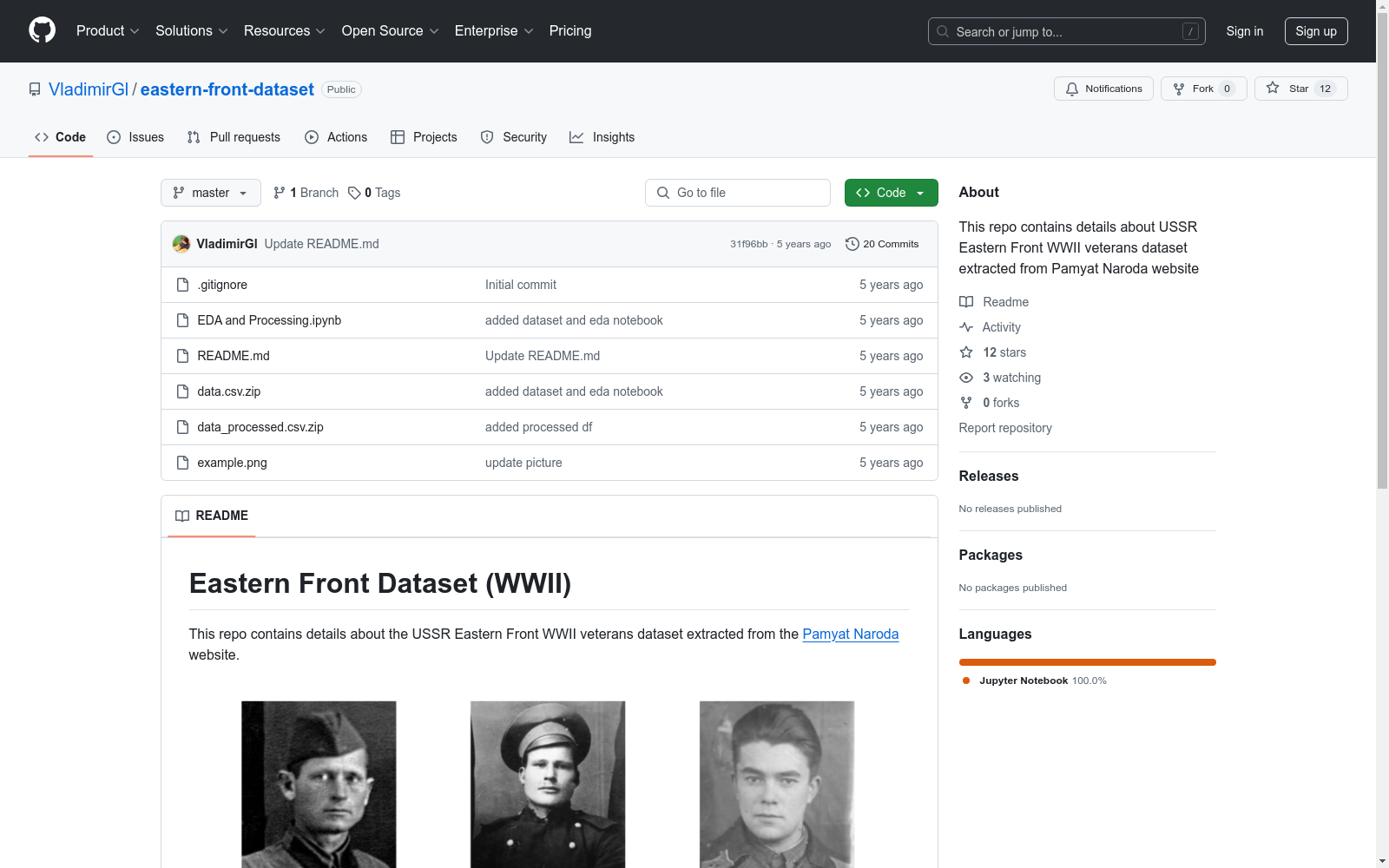Screen dimensions: 1389x868
Task: Focus the Search or jump to field
Action: pyautogui.click(x=1067, y=31)
